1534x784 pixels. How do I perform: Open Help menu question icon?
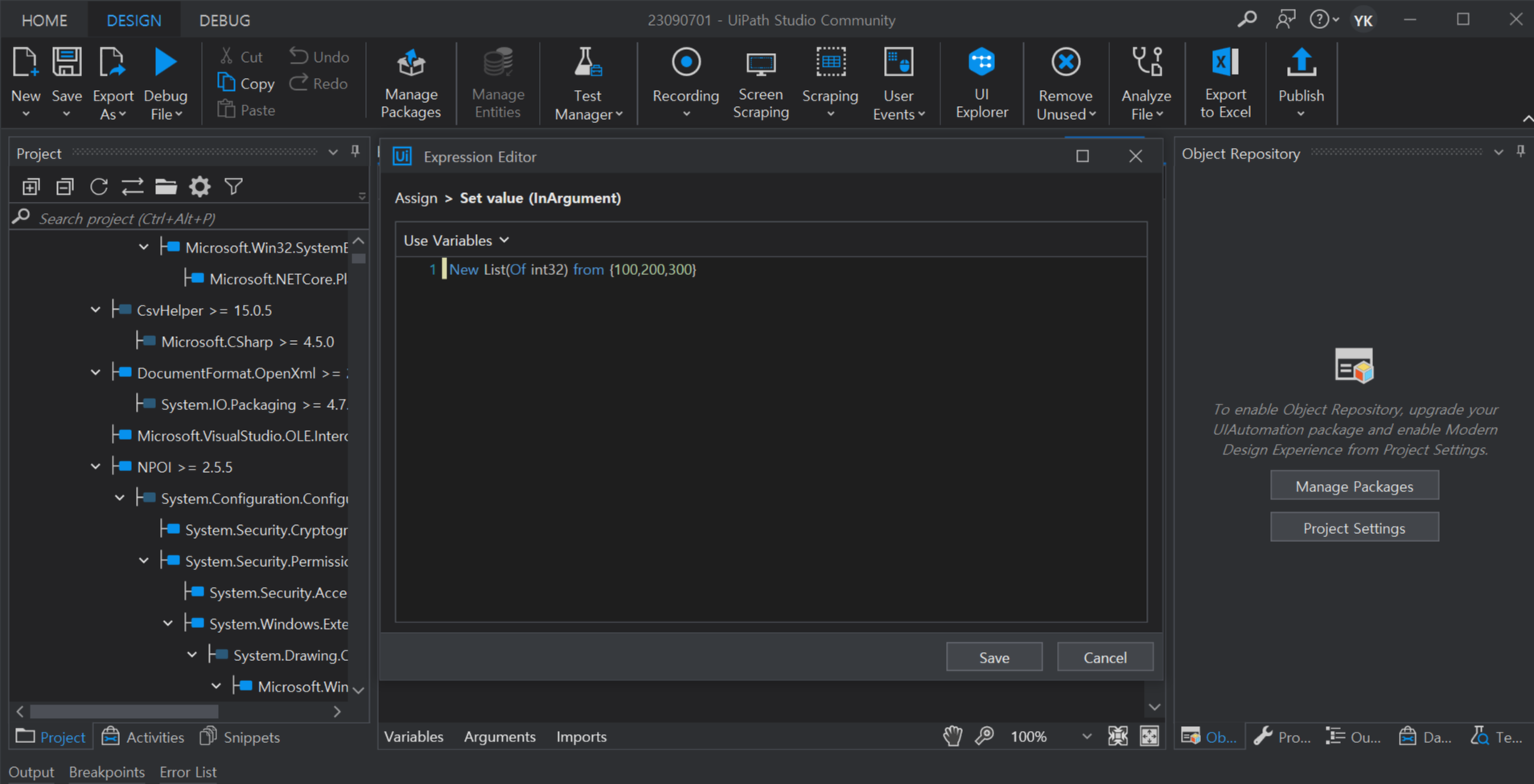1323,19
